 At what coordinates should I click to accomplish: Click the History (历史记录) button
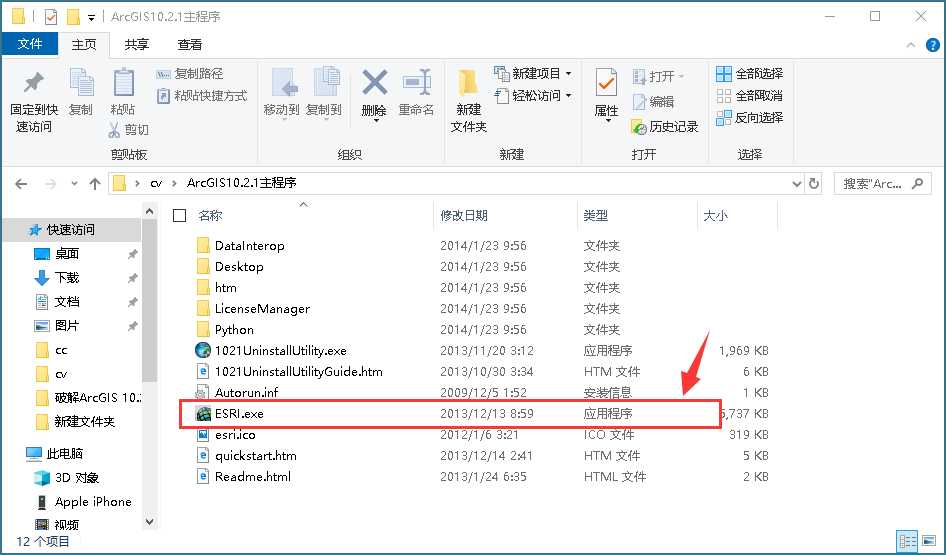665,127
